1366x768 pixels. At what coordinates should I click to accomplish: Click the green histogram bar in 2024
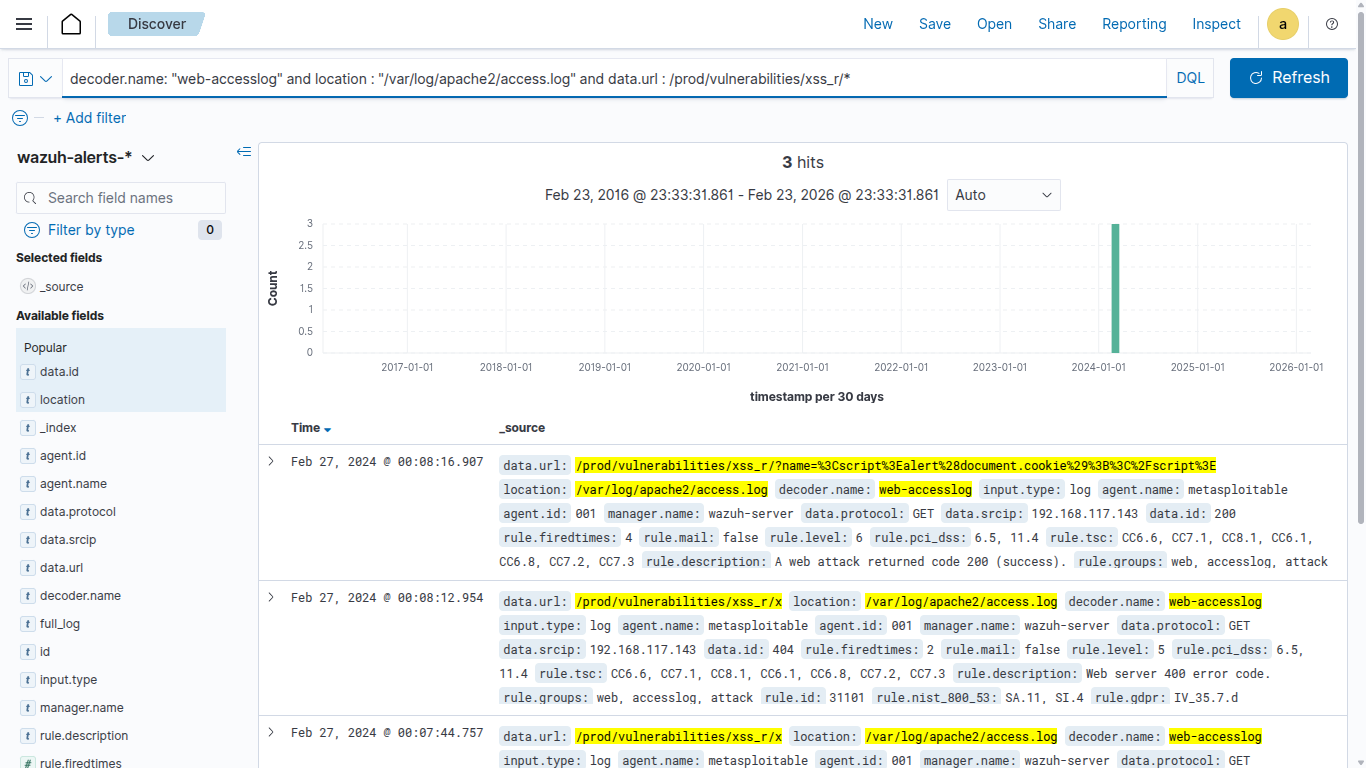click(x=1115, y=288)
